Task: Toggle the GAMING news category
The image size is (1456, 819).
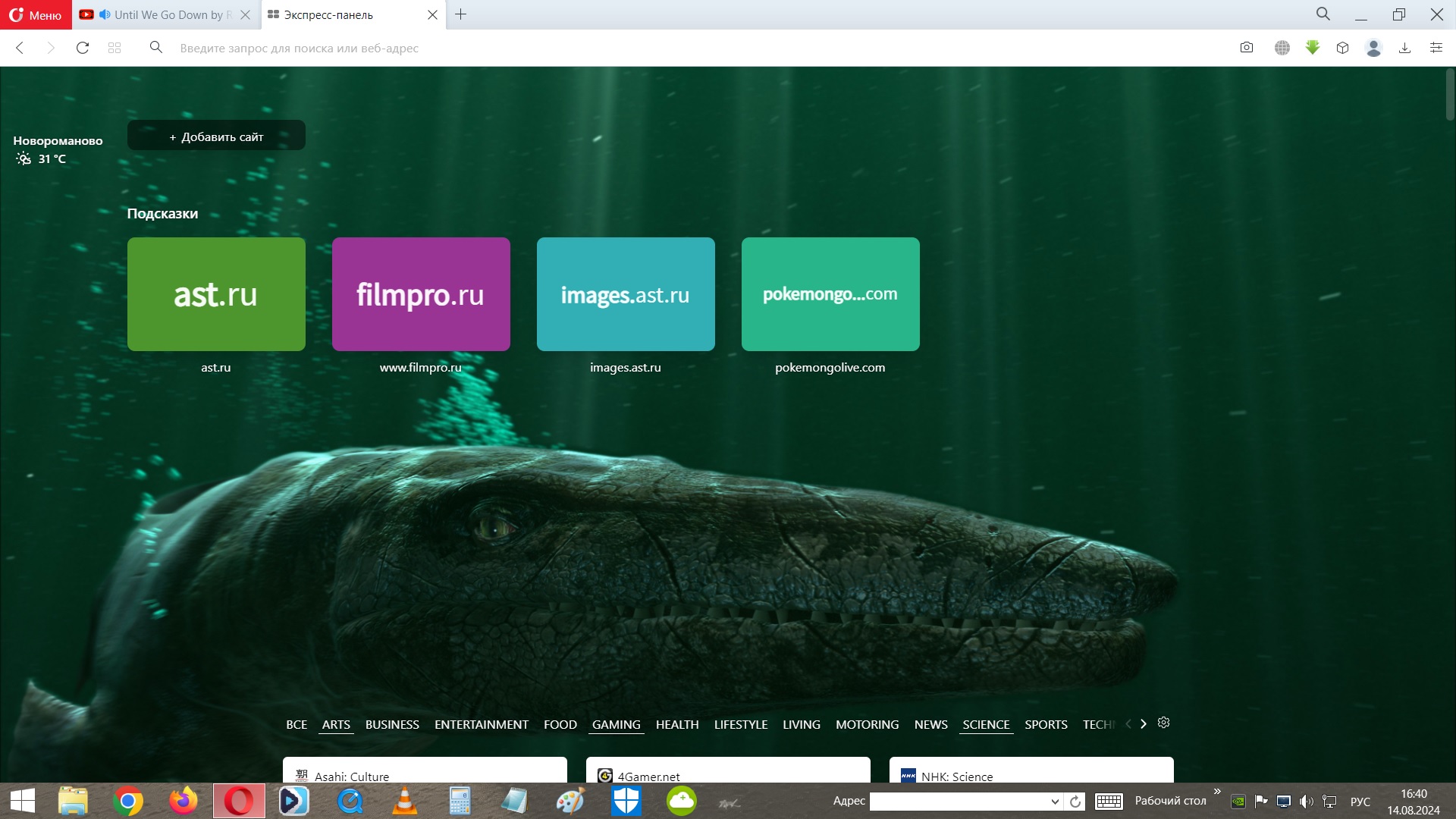Action: click(616, 725)
